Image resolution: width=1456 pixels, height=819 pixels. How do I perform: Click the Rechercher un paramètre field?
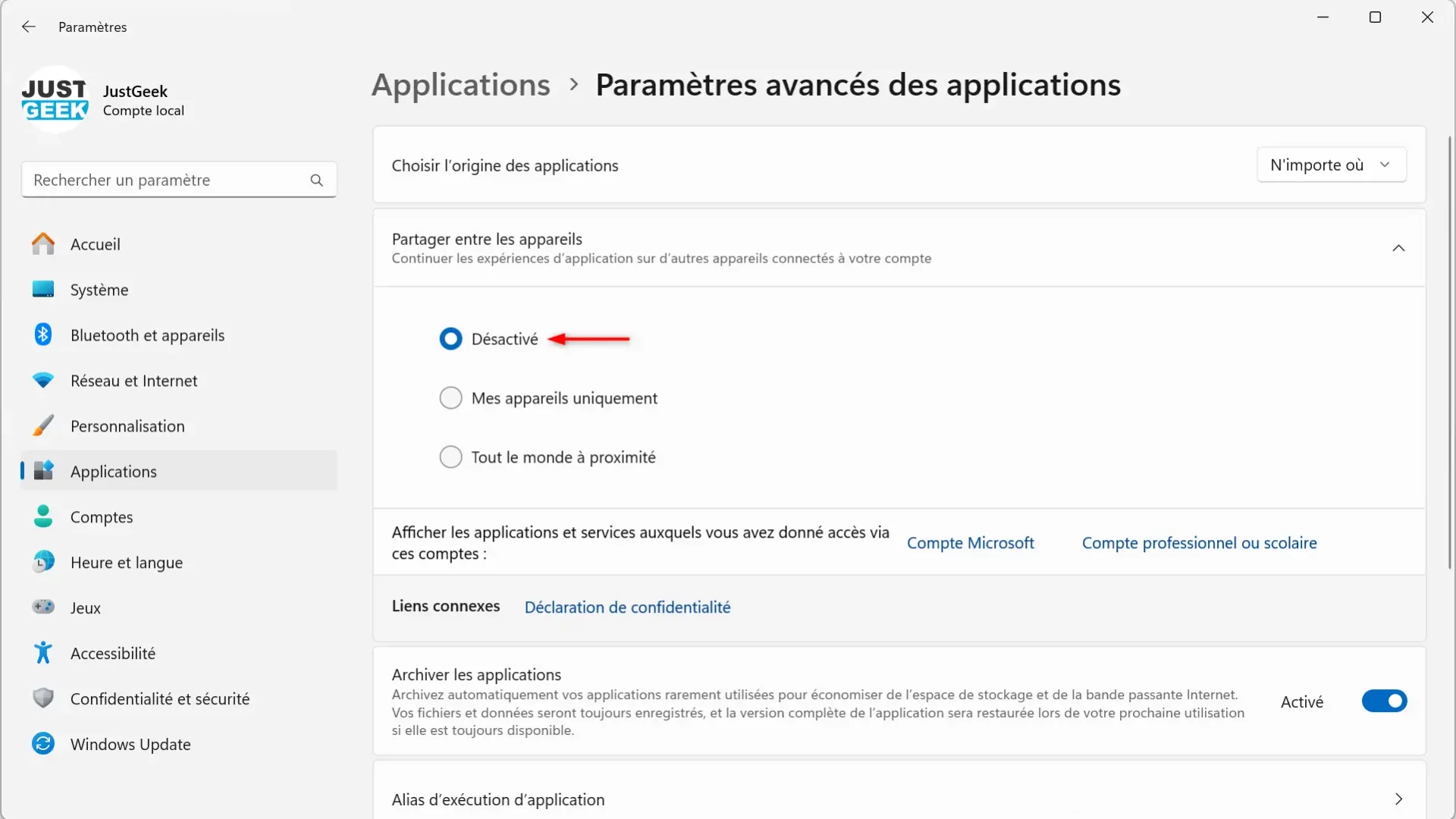(x=179, y=180)
